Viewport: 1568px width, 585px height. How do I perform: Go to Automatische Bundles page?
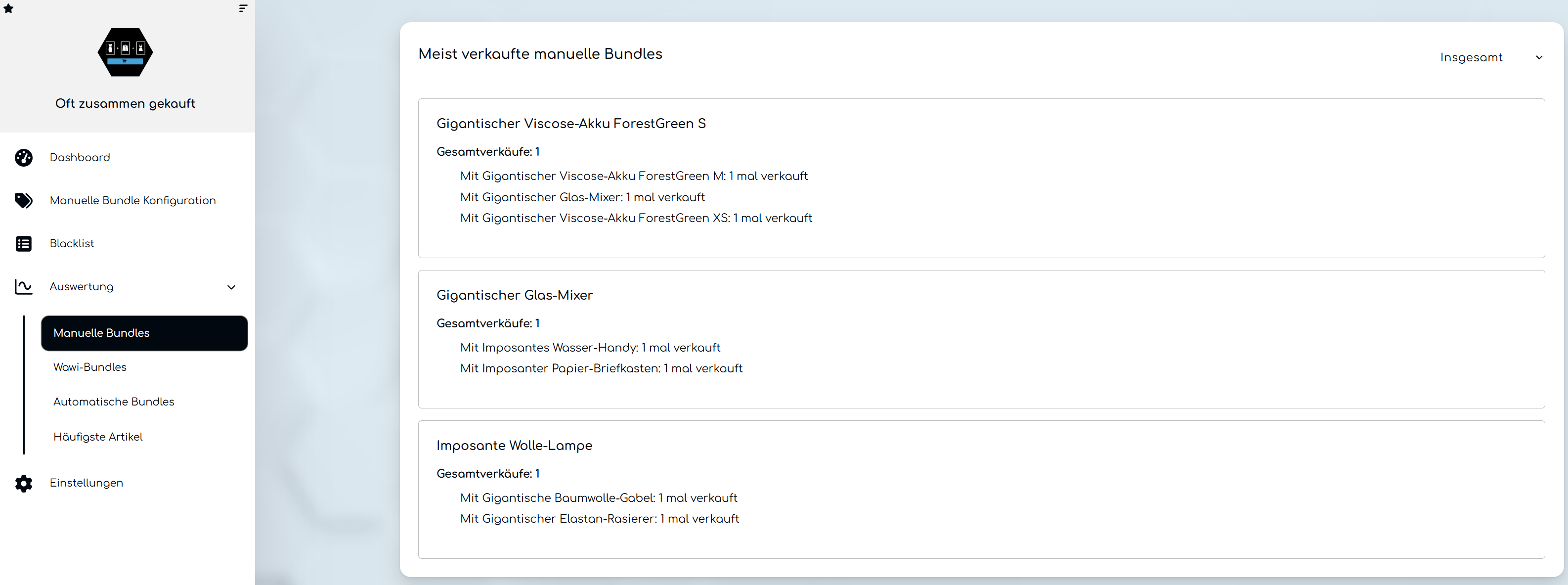click(x=114, y=402)
